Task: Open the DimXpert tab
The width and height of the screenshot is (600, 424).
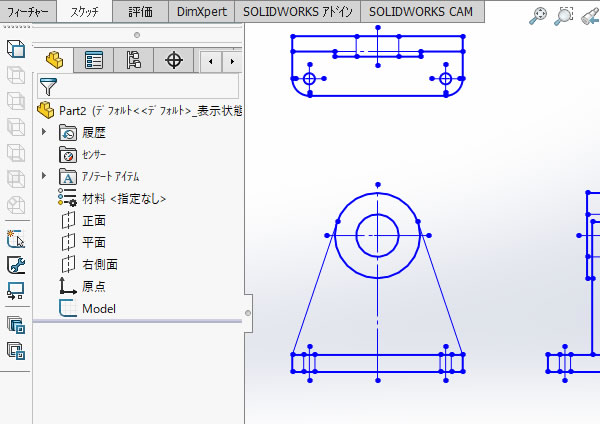Action: pyautogui.click(x=202, y=11)
